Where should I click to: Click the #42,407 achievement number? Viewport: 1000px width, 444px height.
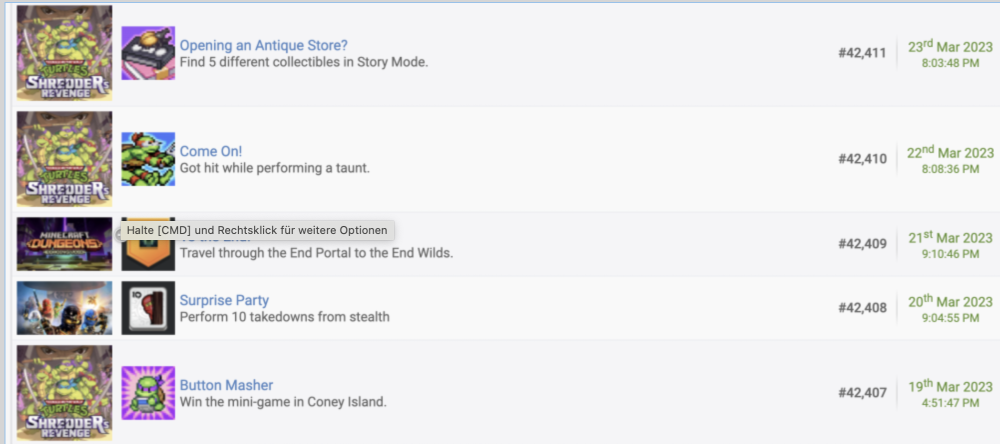pyautogui.click(x=862, y=392)
